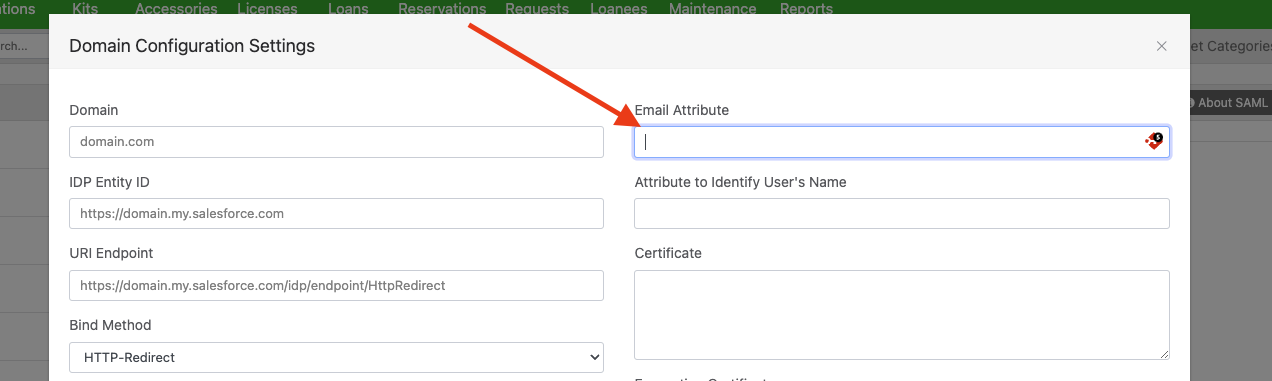
Task: Click the password manager icon in Email Attribute
Action: (x=1154, y=142)
